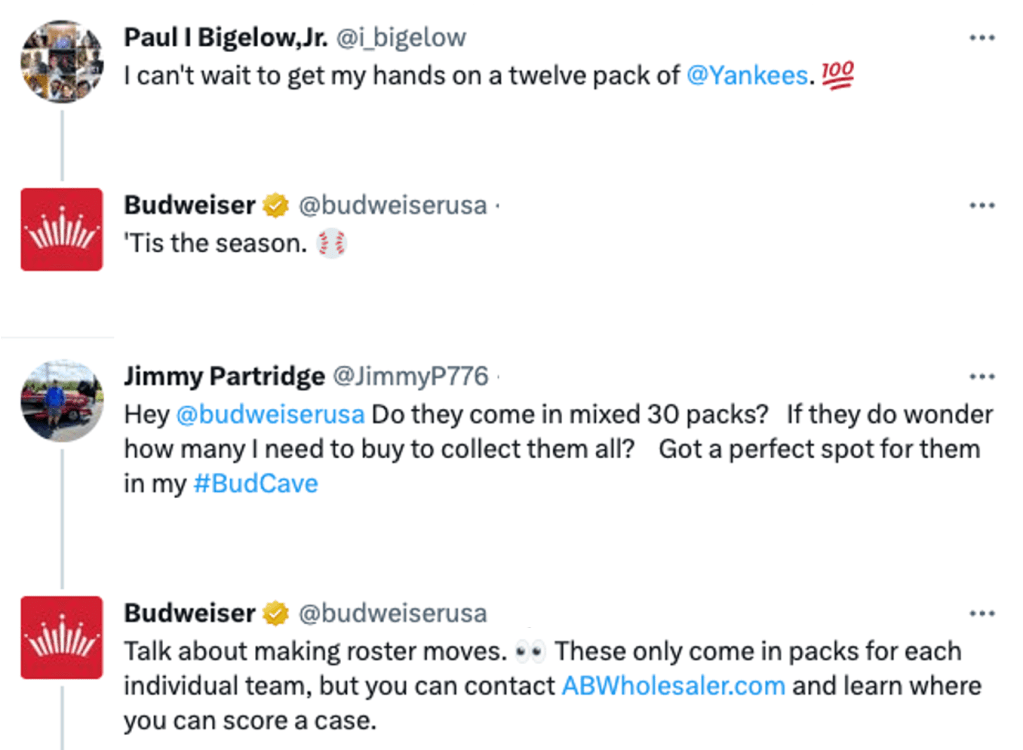Click @budweiserusa handle on 'Tis the season tweet

[x=393, y=206]
